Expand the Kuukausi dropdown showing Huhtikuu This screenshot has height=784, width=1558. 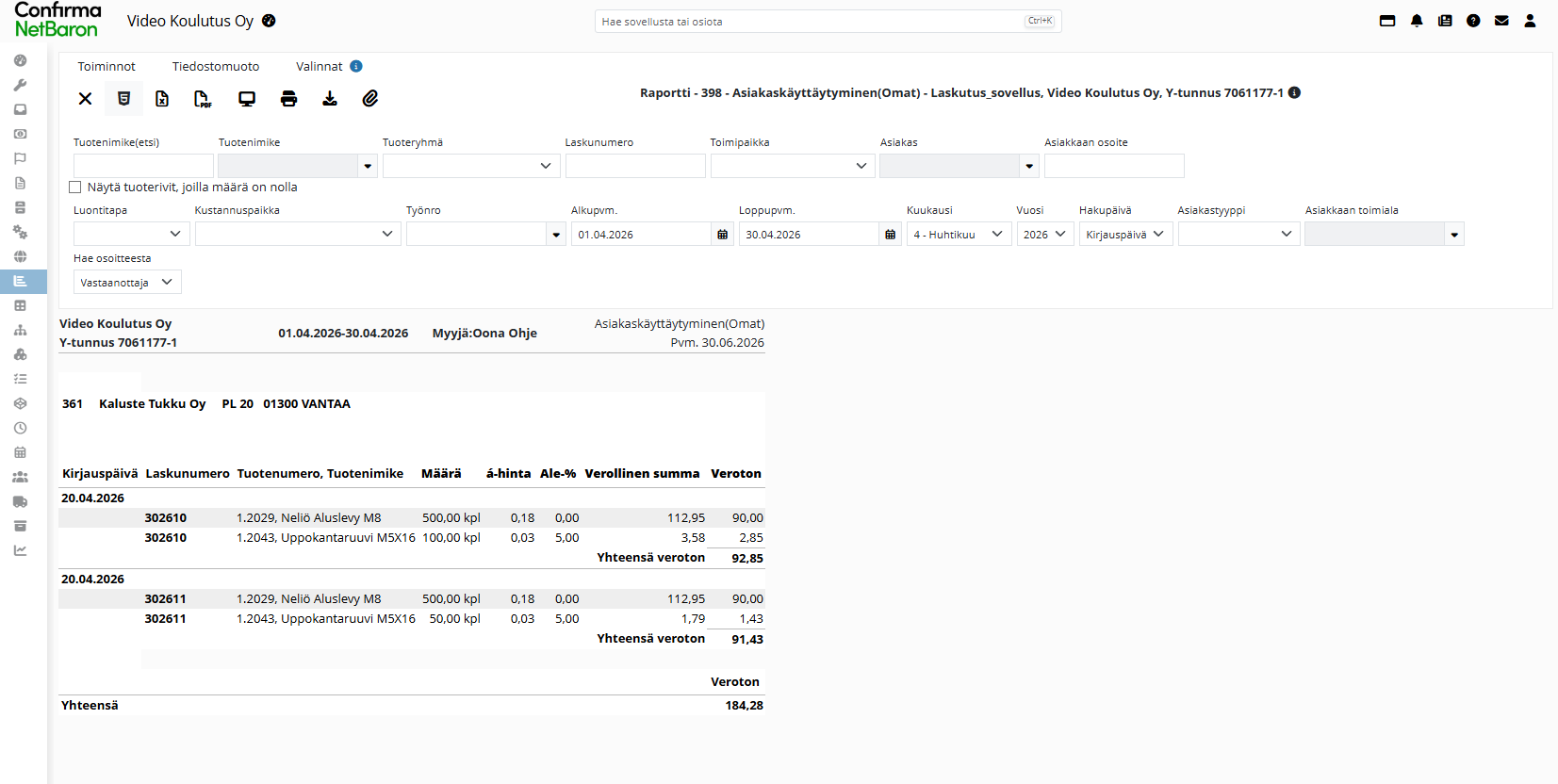point(959,234)
